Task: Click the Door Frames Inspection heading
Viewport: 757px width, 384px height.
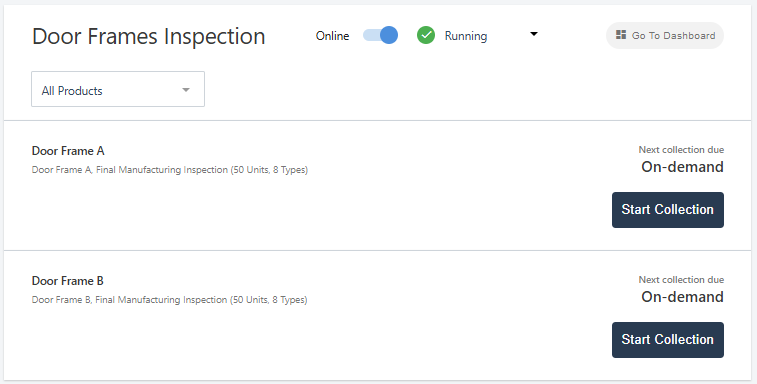Action: pos(149,37)
